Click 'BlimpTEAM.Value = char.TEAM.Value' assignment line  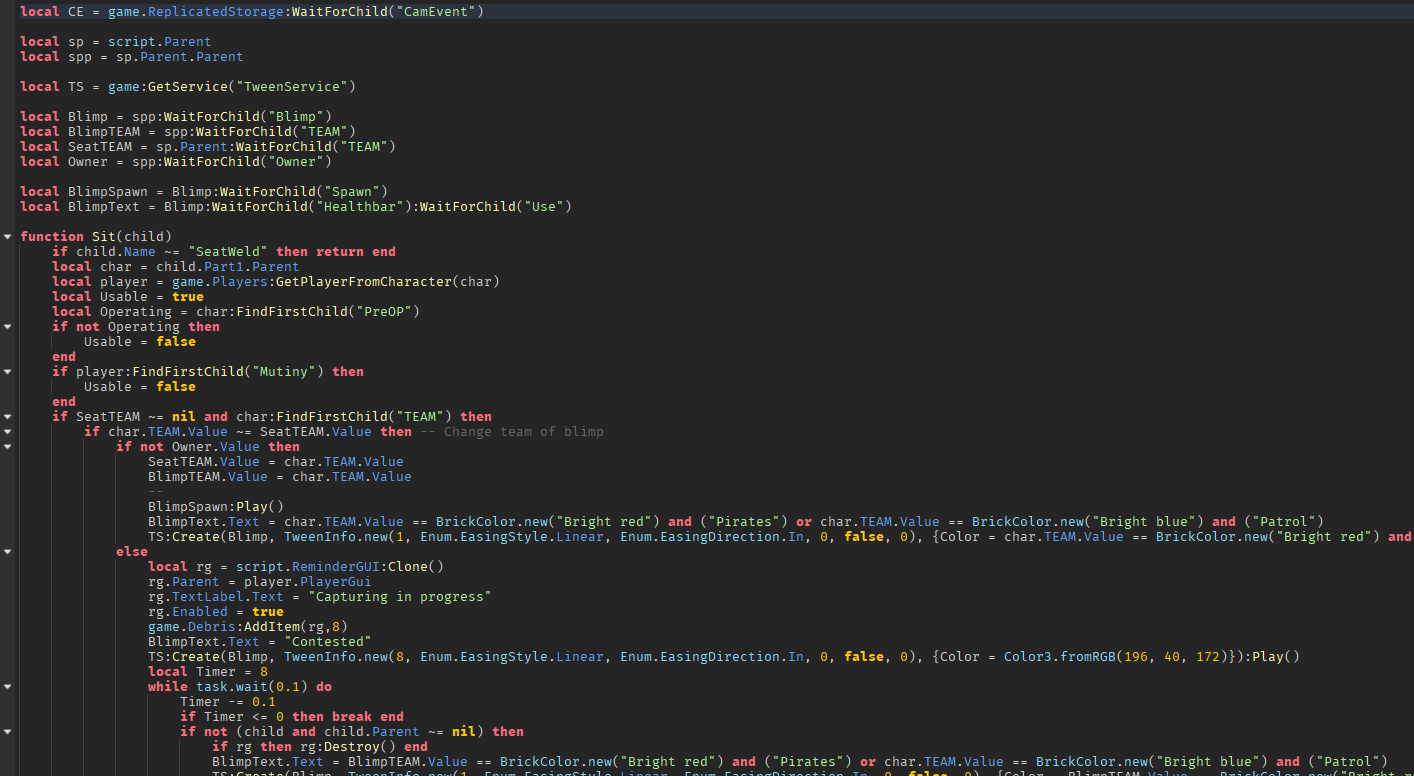pos(280,477)
